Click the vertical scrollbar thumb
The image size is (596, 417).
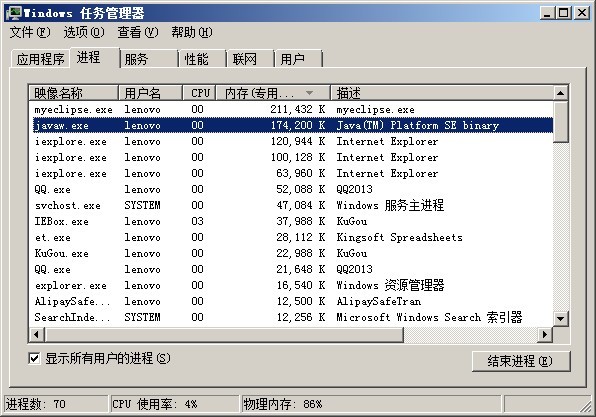(560, 121)
